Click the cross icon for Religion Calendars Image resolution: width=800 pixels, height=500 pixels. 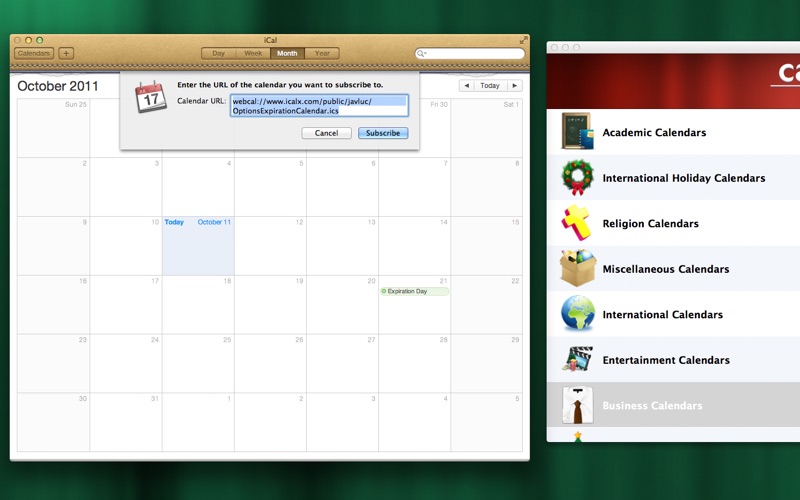tap(577, 222)
